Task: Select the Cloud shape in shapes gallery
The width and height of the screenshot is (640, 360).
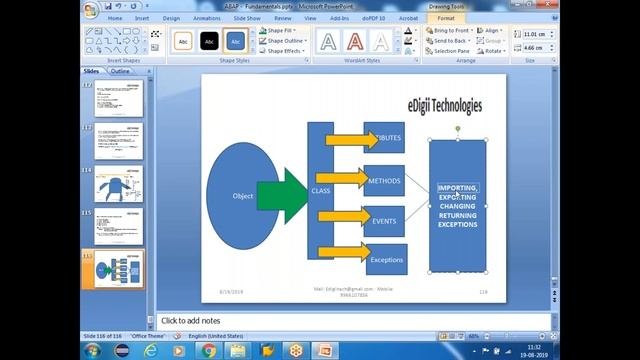Action: click(x=89, y=50)
